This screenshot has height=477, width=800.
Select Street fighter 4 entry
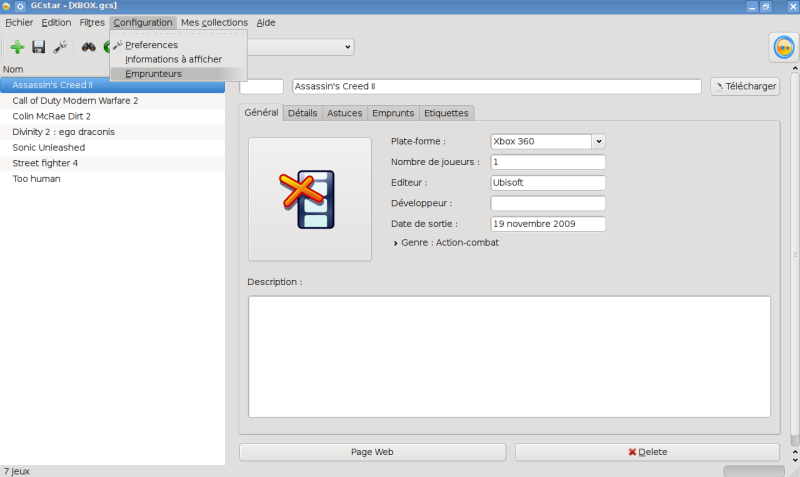click(x=112, y=163)
